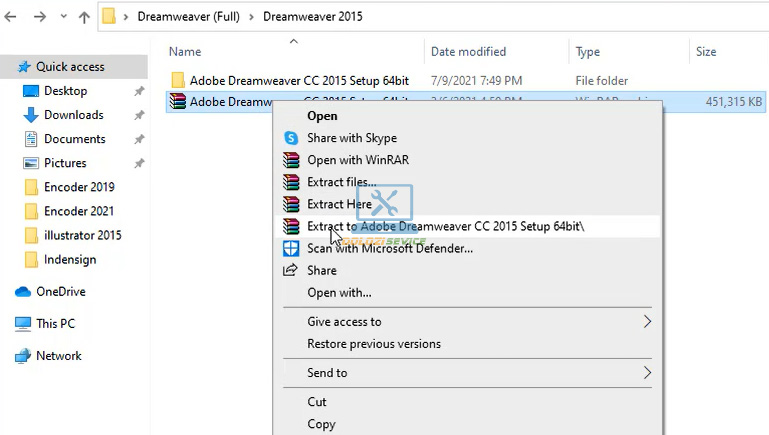This screenshot has width=769, height=435.
Task: Choose Extract to Adobe Dreamweaver CC 2015 folder
Action: pyautogui.click(x=445, y=226)
